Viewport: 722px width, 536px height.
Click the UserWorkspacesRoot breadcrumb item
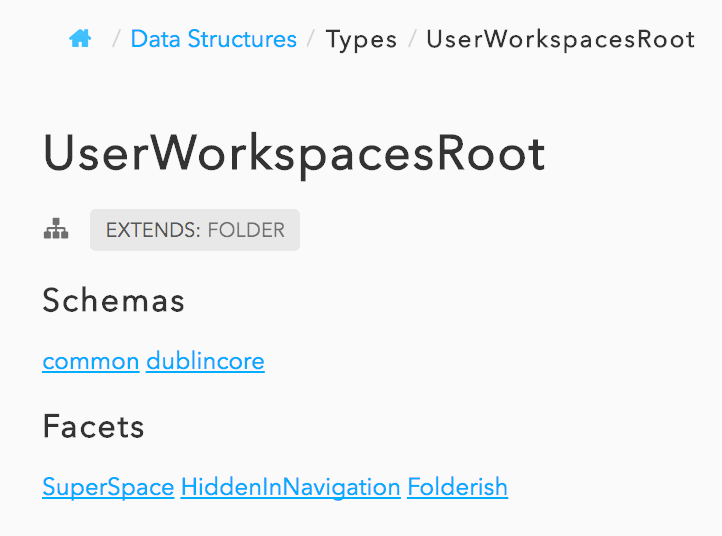coord(560,39)
